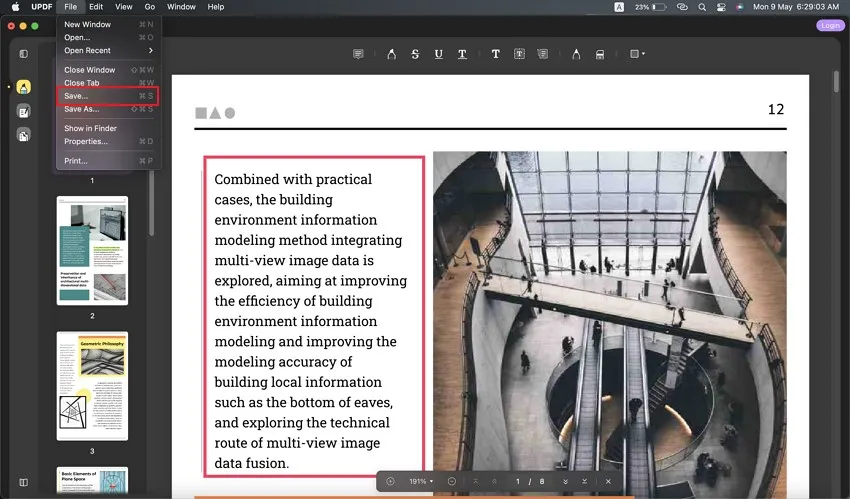Open the 191% zoom level dropdown
Image resolution: width=850 pixels, height=499 pixels.
(421, 481)
